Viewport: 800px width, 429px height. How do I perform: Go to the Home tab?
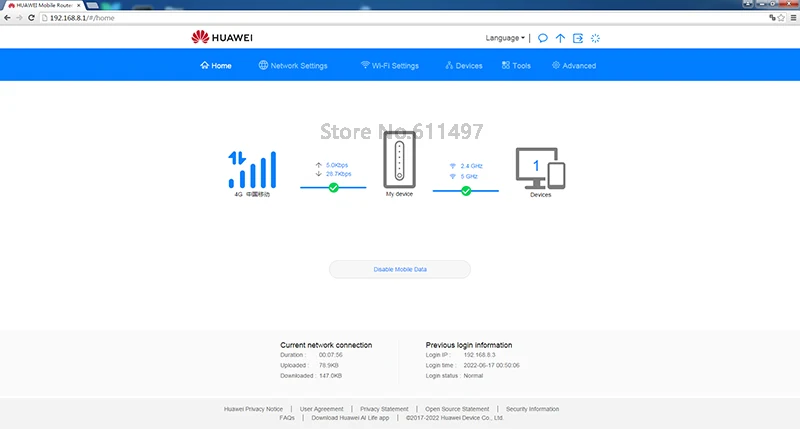[x=216, y=66]
